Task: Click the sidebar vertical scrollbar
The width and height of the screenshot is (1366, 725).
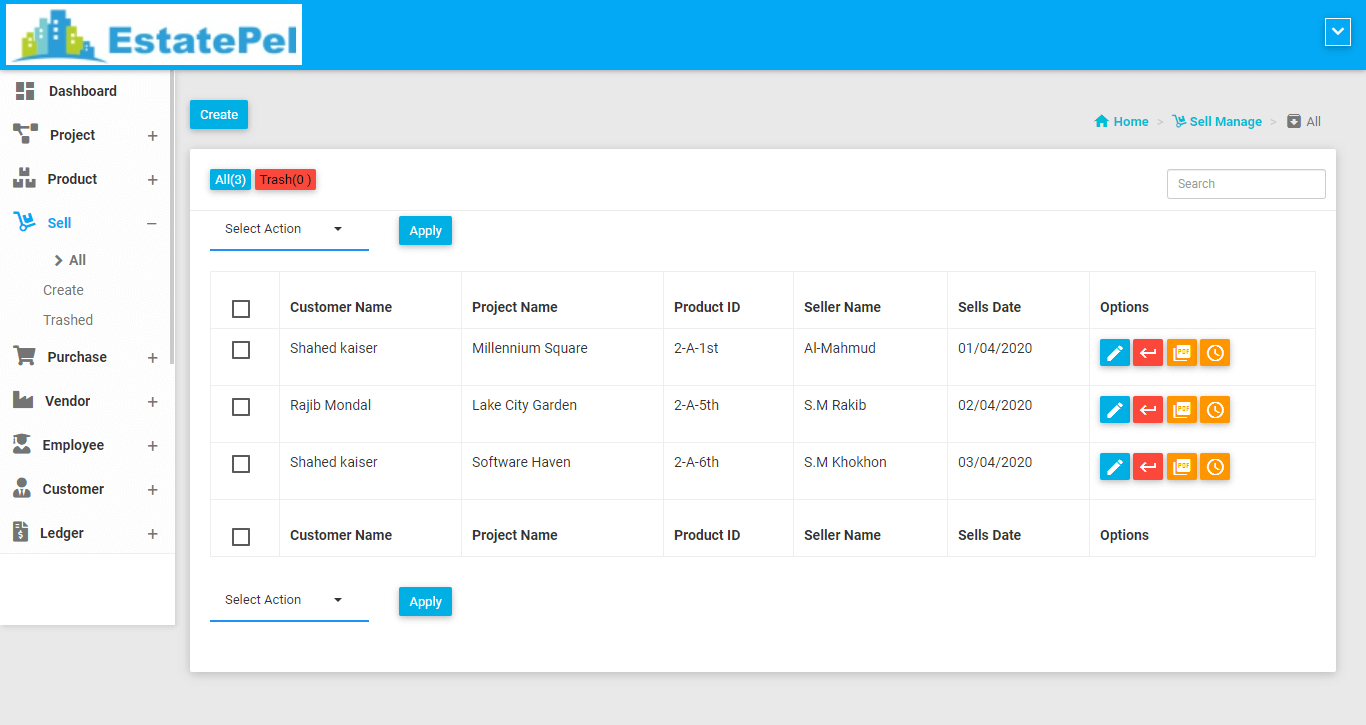Action: point(172,216)
